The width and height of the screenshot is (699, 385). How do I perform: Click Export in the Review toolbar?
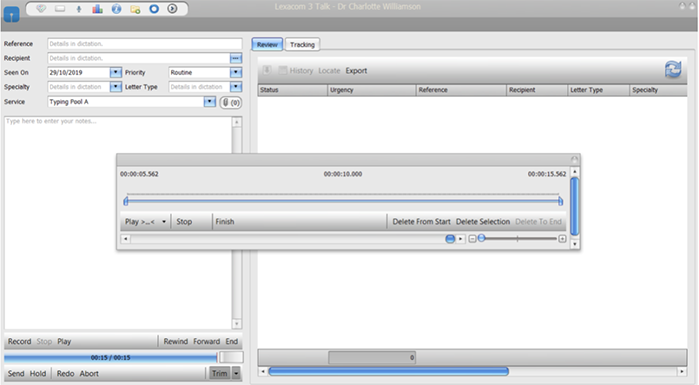click(356, 70)
